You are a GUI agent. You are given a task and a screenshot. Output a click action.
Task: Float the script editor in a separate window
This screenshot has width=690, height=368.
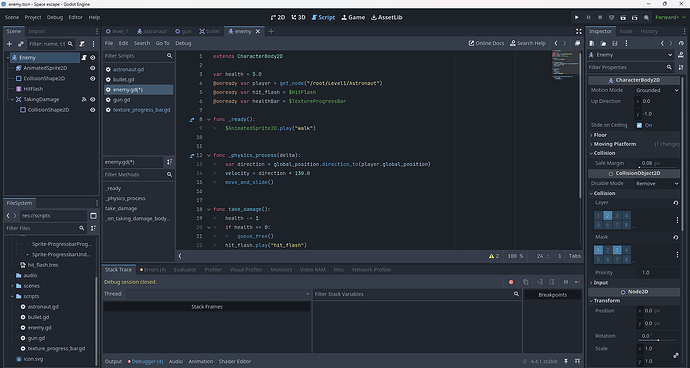pyautogui.click(x=577, y=43)
